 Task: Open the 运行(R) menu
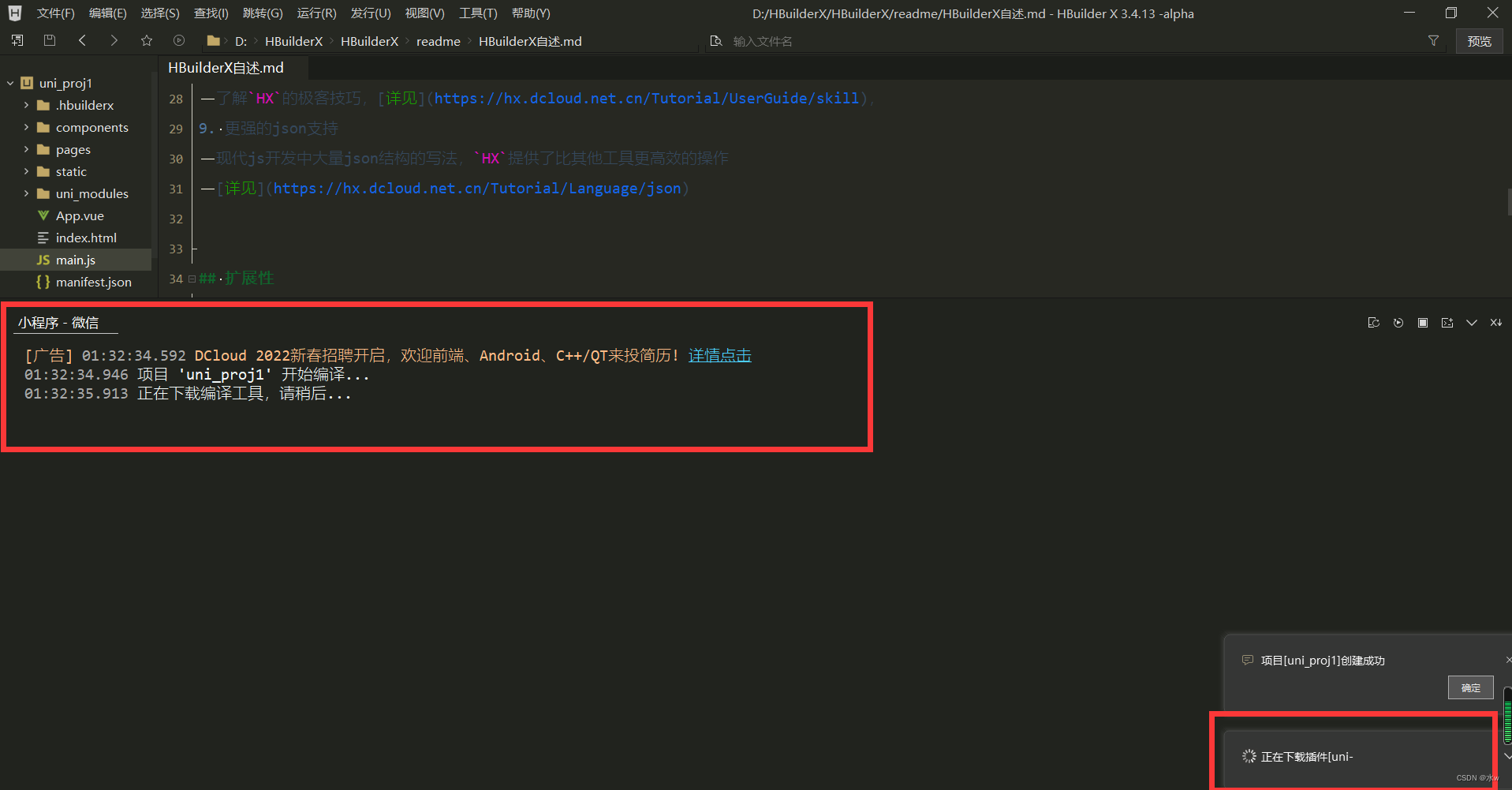[x=316, y=13]
